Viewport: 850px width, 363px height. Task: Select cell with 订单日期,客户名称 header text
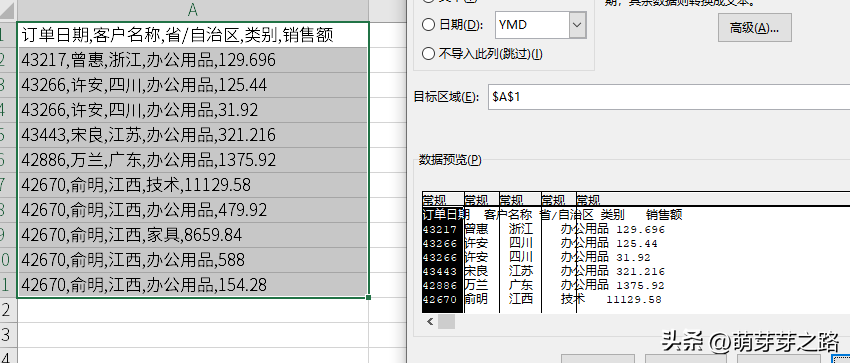[x=192, y=35]
